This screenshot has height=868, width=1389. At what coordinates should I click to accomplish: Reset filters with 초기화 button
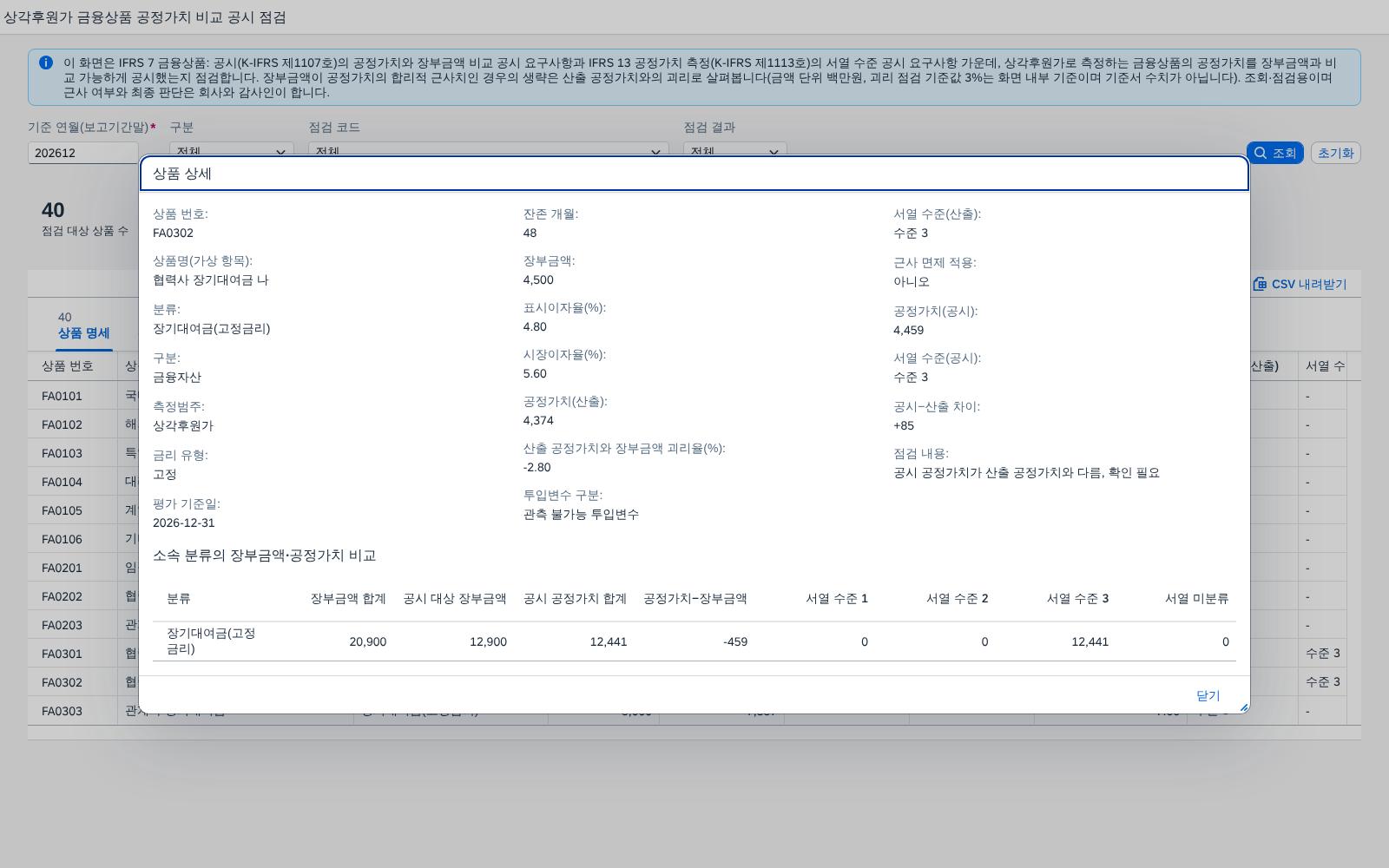tap(1335, 153)
